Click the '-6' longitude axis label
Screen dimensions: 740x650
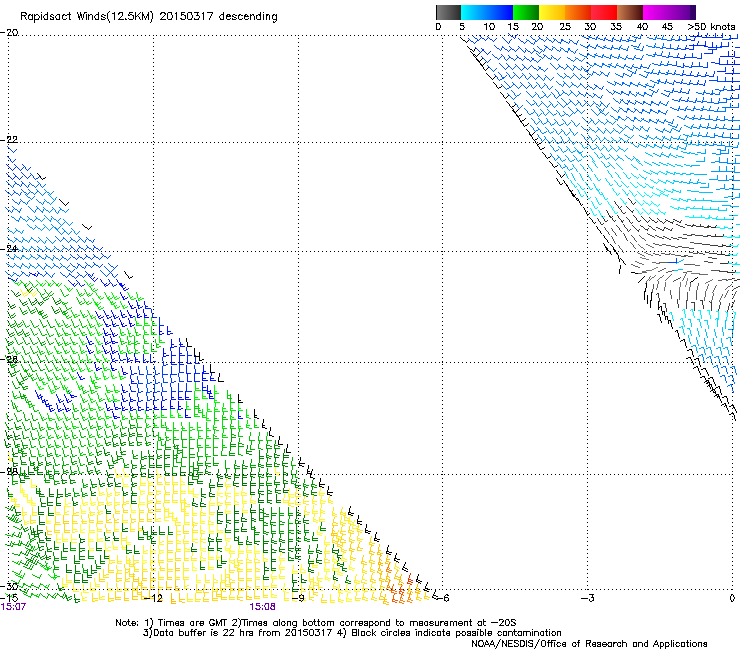pos(442,598)
